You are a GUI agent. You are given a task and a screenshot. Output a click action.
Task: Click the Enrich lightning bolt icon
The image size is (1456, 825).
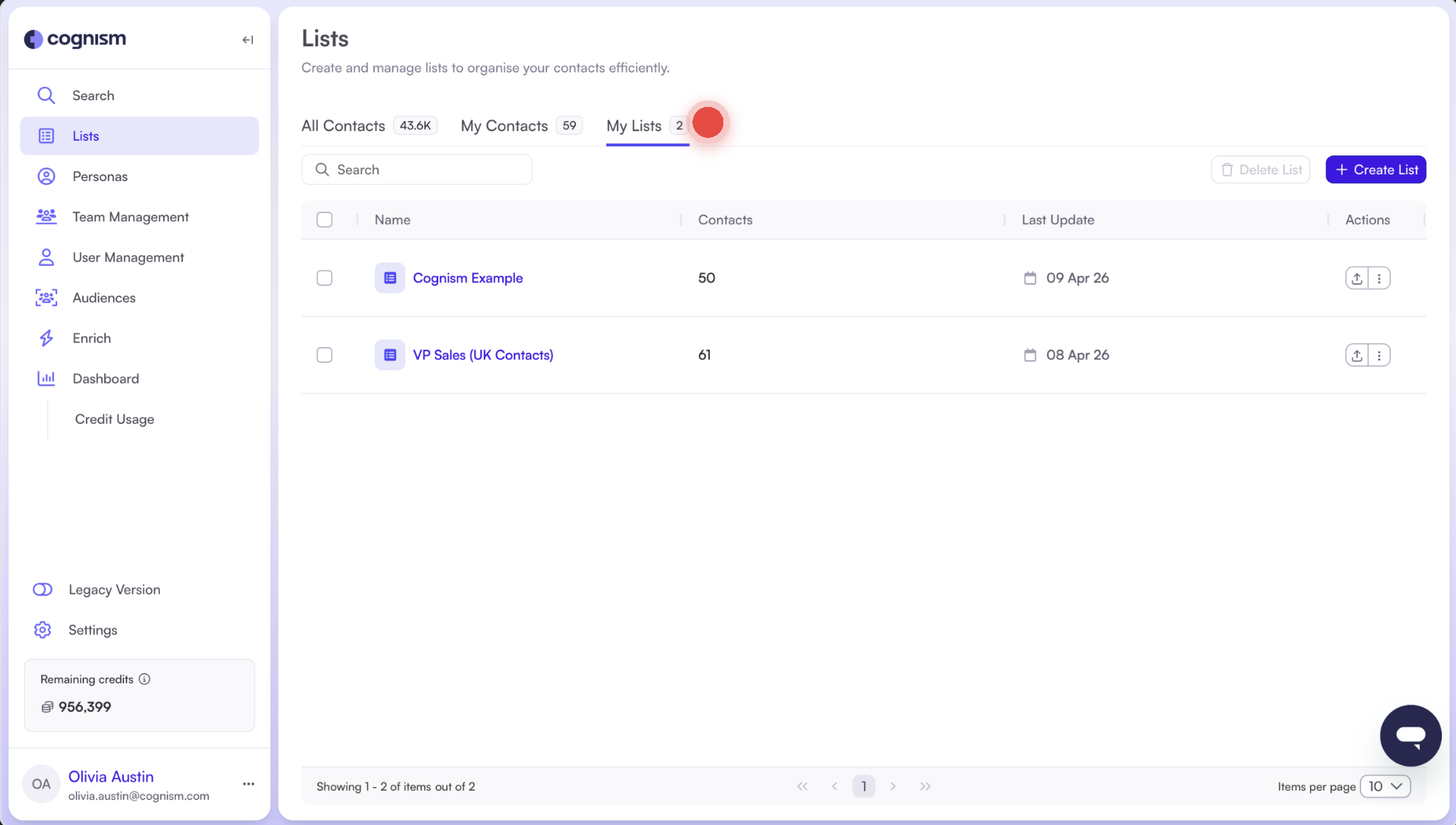pyautogui.click(x=46, y=338)
